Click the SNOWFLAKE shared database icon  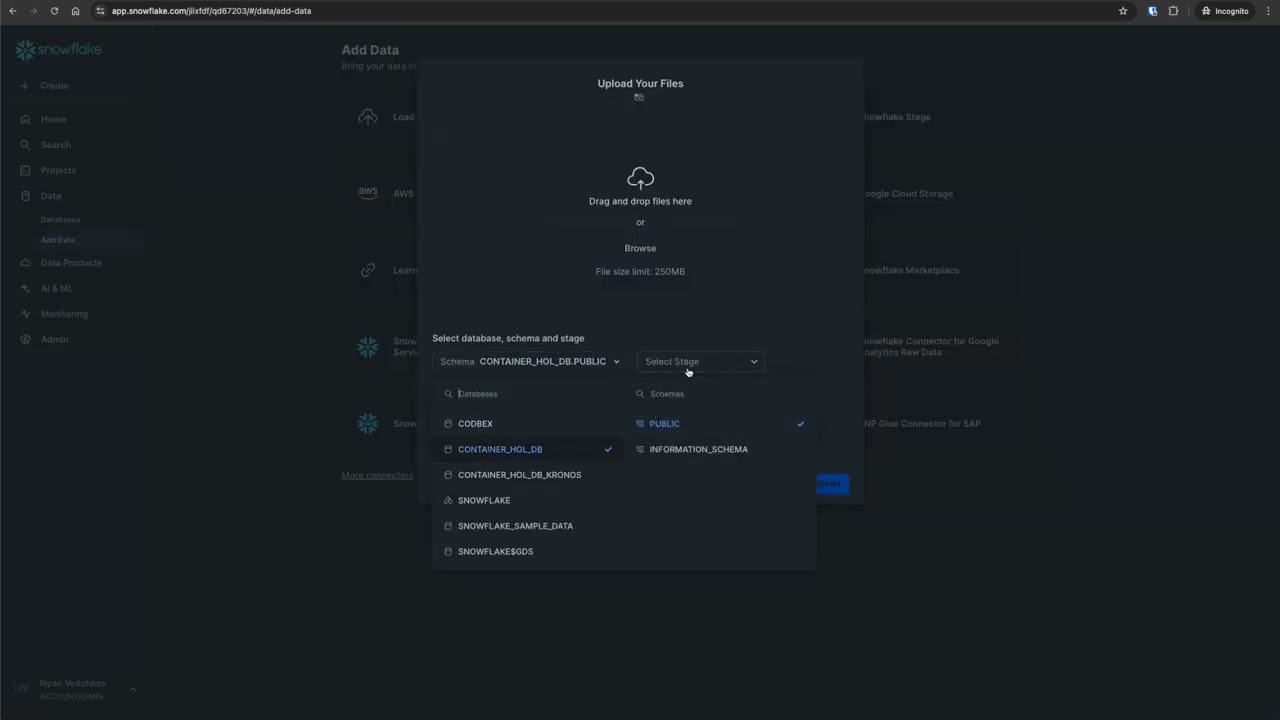[x=448, y=501]
